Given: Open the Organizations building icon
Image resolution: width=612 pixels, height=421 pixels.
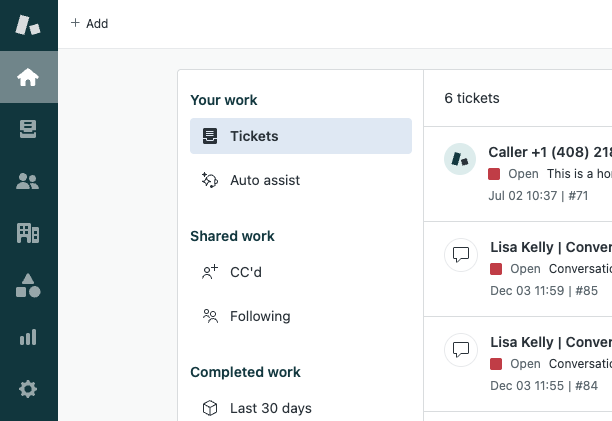Looking at the screenshot, I should pos(28,233).
